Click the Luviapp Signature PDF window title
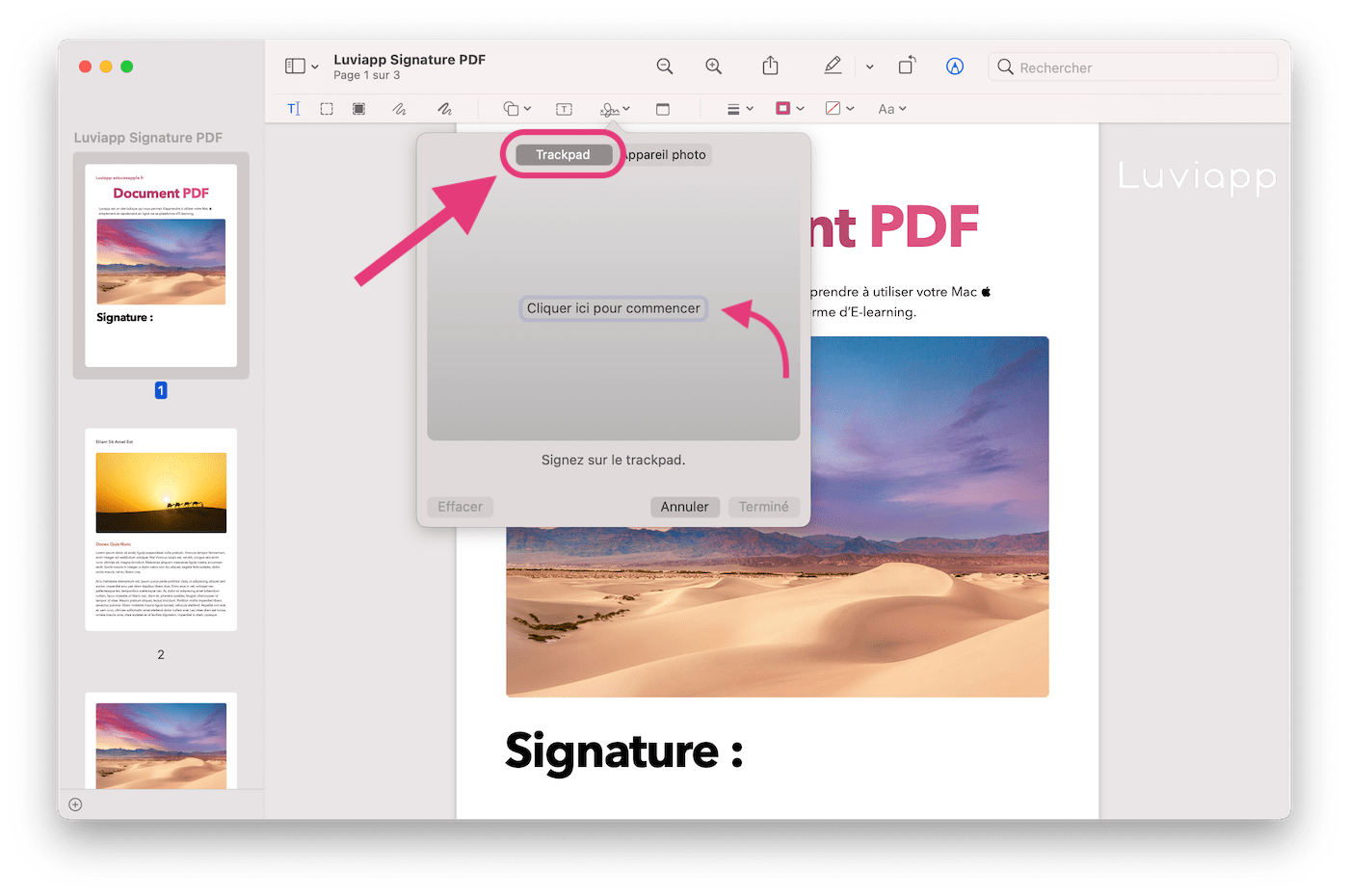The image size is (1349, 896). tap(410, 60)
